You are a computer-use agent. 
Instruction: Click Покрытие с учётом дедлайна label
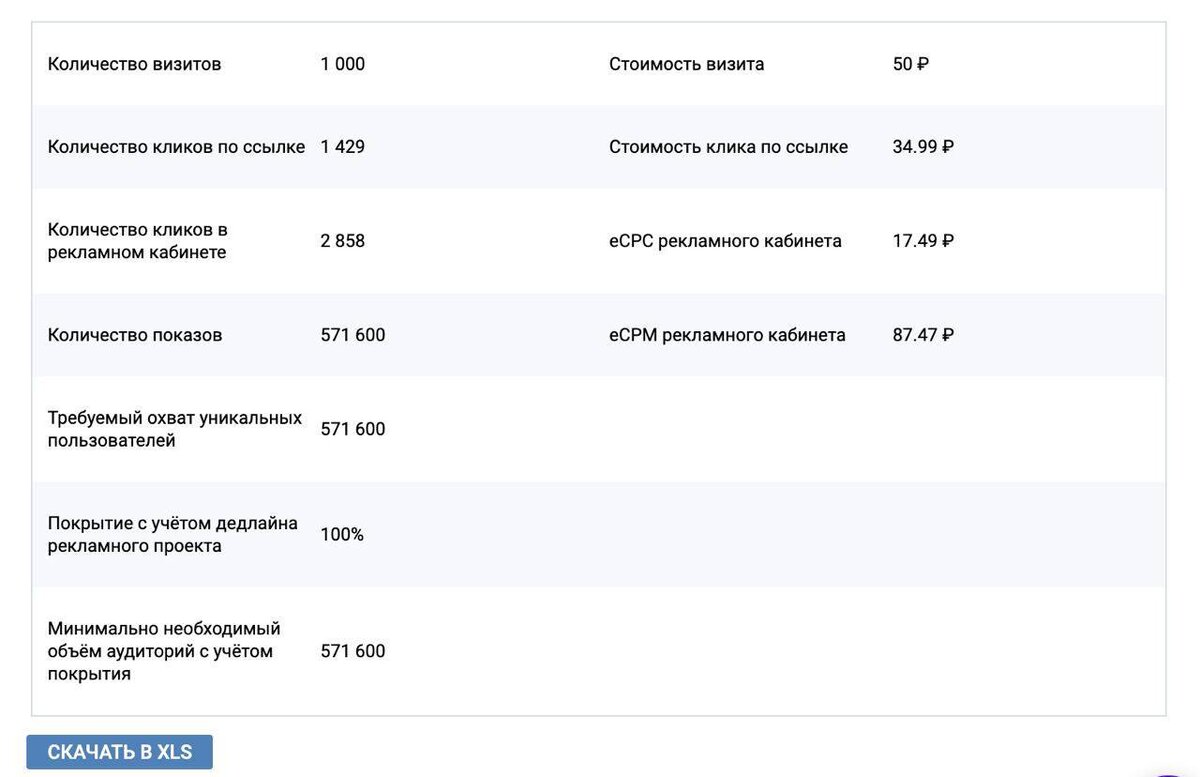[172, 535]
